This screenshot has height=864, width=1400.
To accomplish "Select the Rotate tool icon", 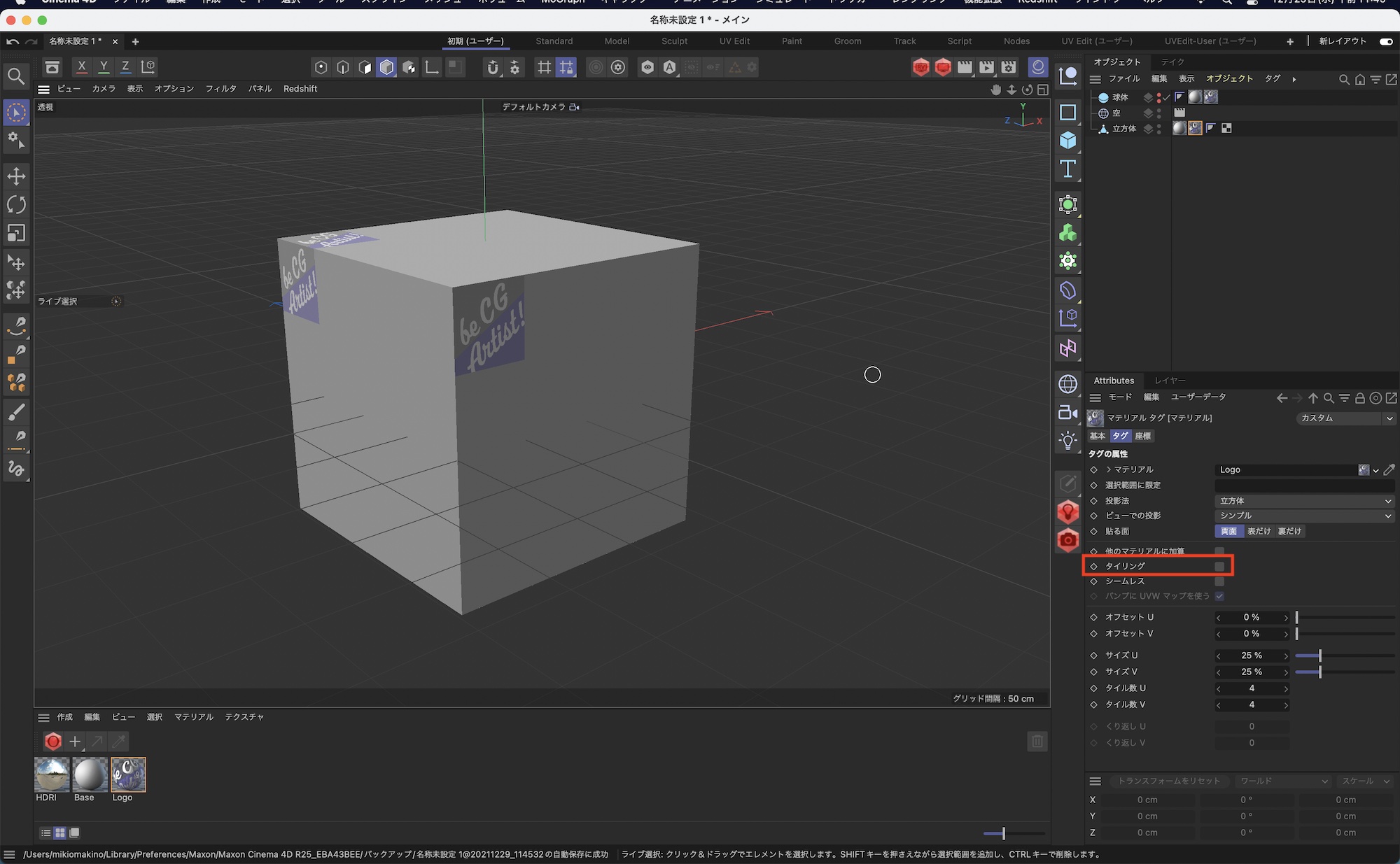I will 16,204.
